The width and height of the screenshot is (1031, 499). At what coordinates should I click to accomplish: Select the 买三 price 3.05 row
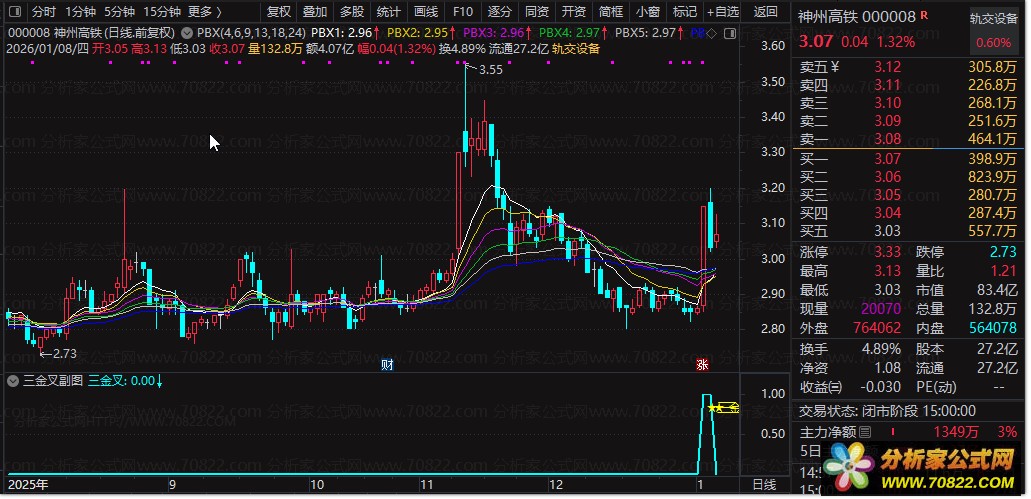click(909, 195)
